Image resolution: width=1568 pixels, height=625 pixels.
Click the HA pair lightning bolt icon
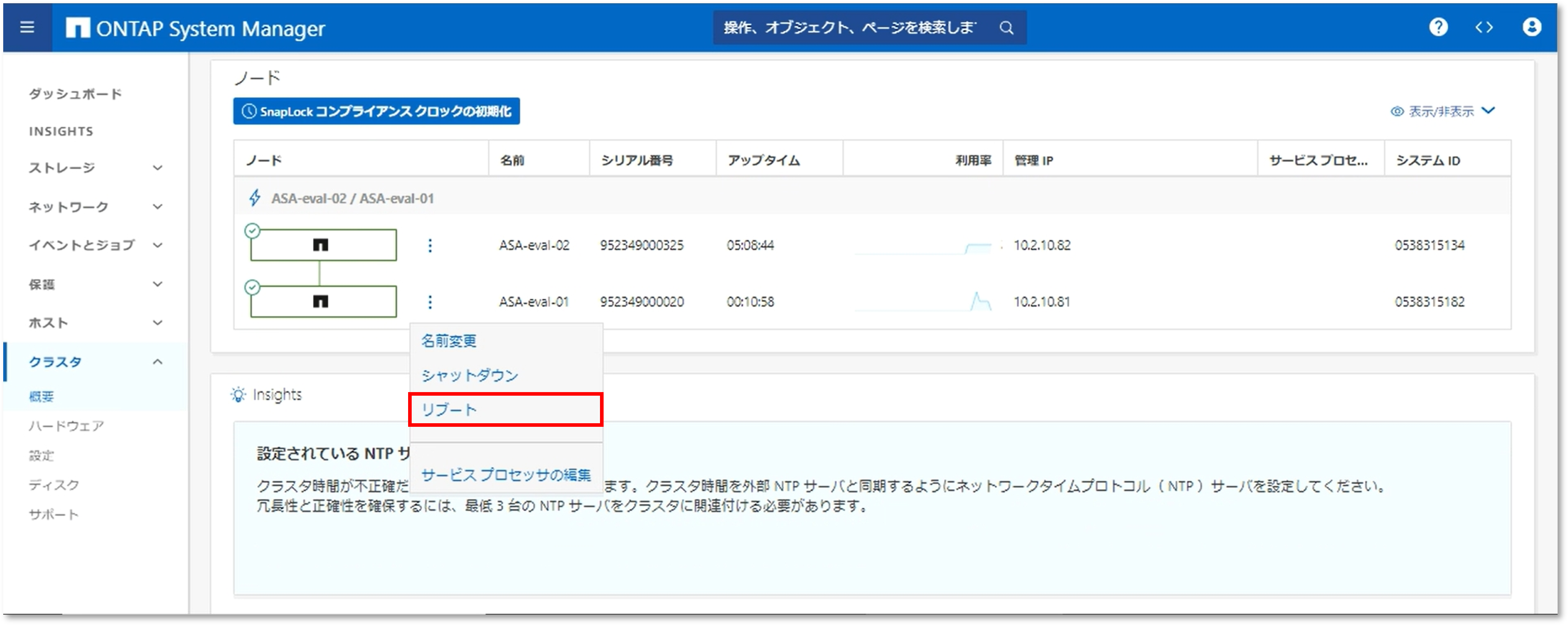click(255, 199)
